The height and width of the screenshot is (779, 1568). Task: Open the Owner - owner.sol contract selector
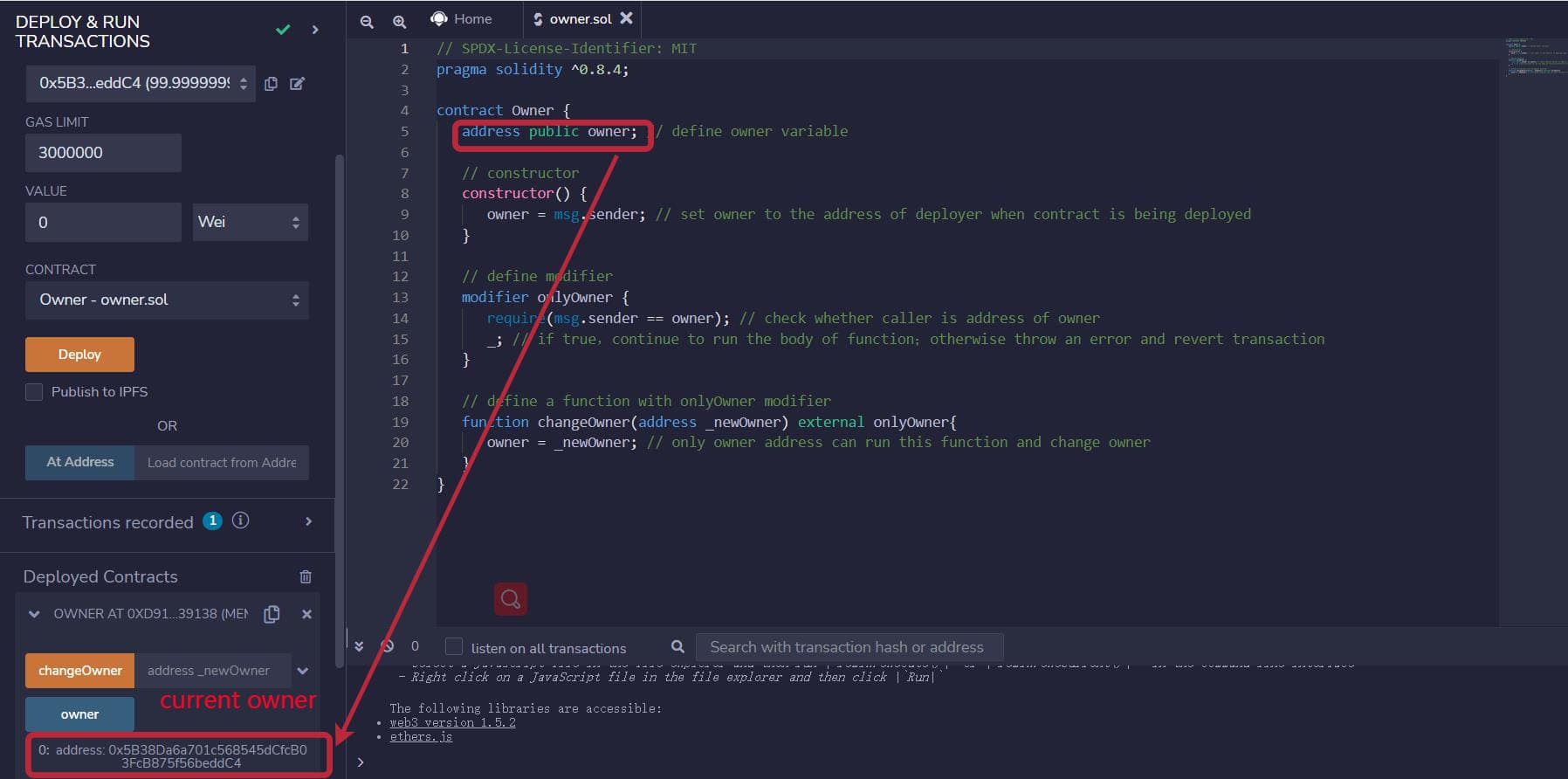167,300
